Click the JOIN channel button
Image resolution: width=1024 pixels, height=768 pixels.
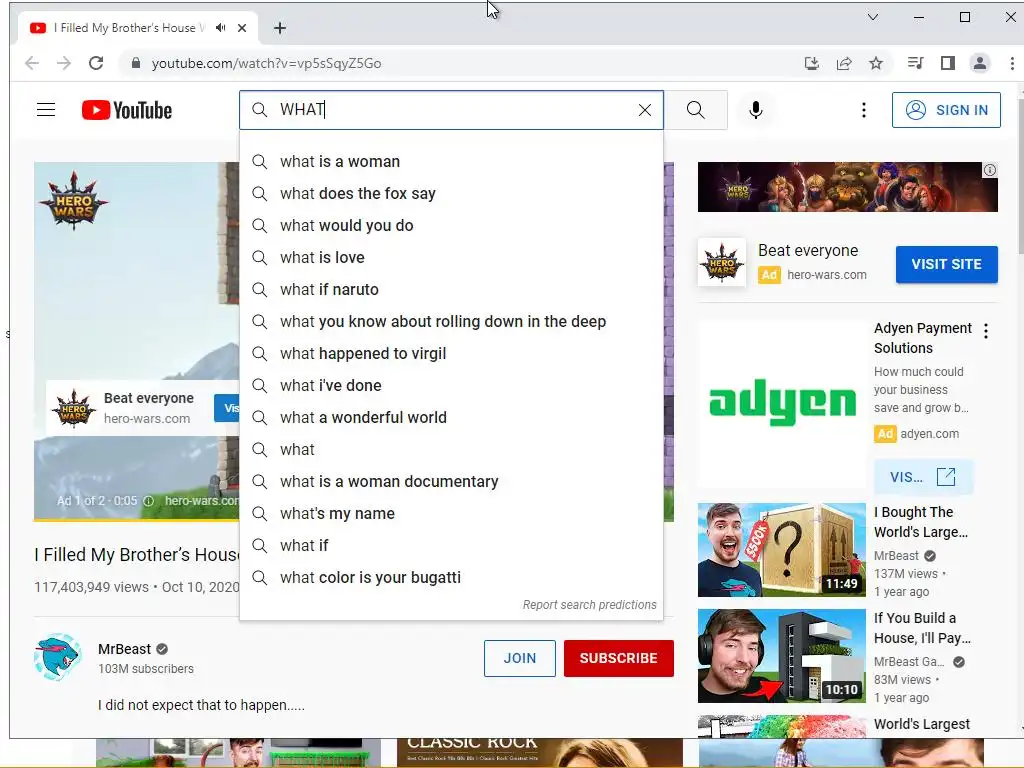click(520, 658)
